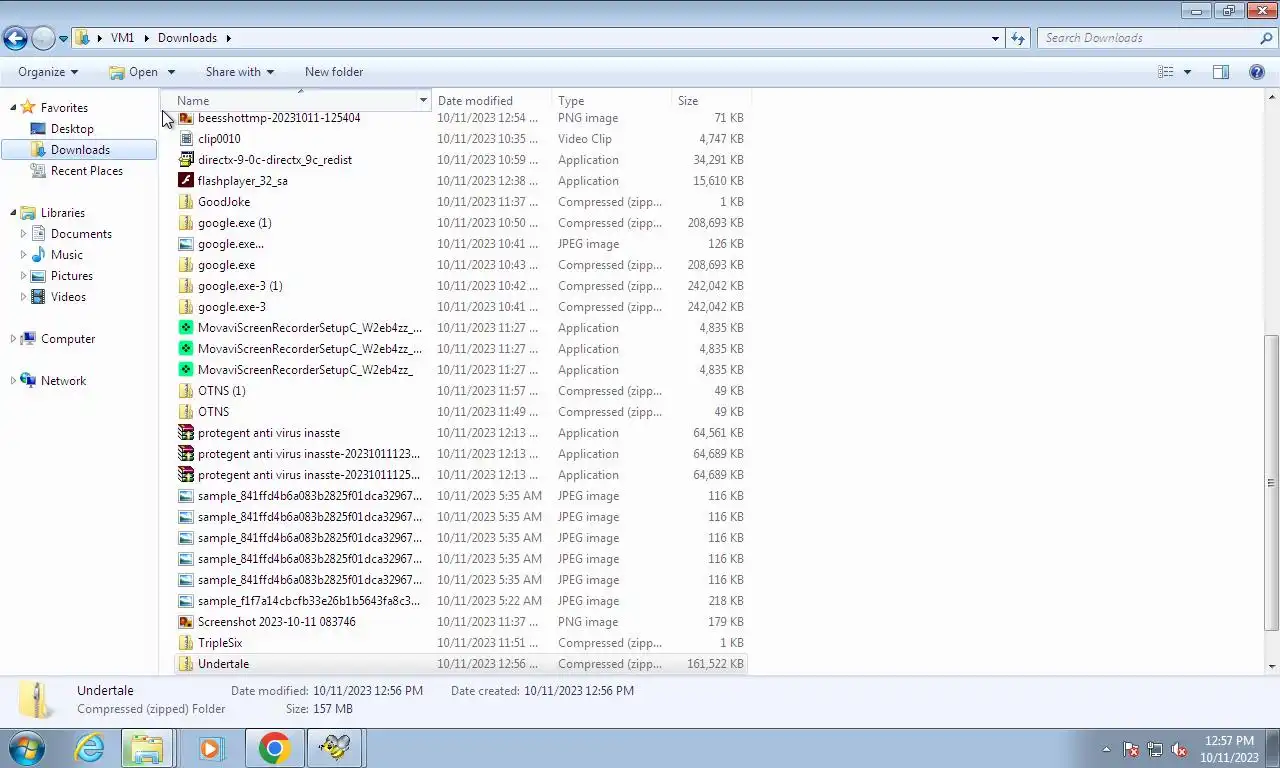
Task: Select the file named OTNS
Action: pyautogui.click(x=213, y=412)
